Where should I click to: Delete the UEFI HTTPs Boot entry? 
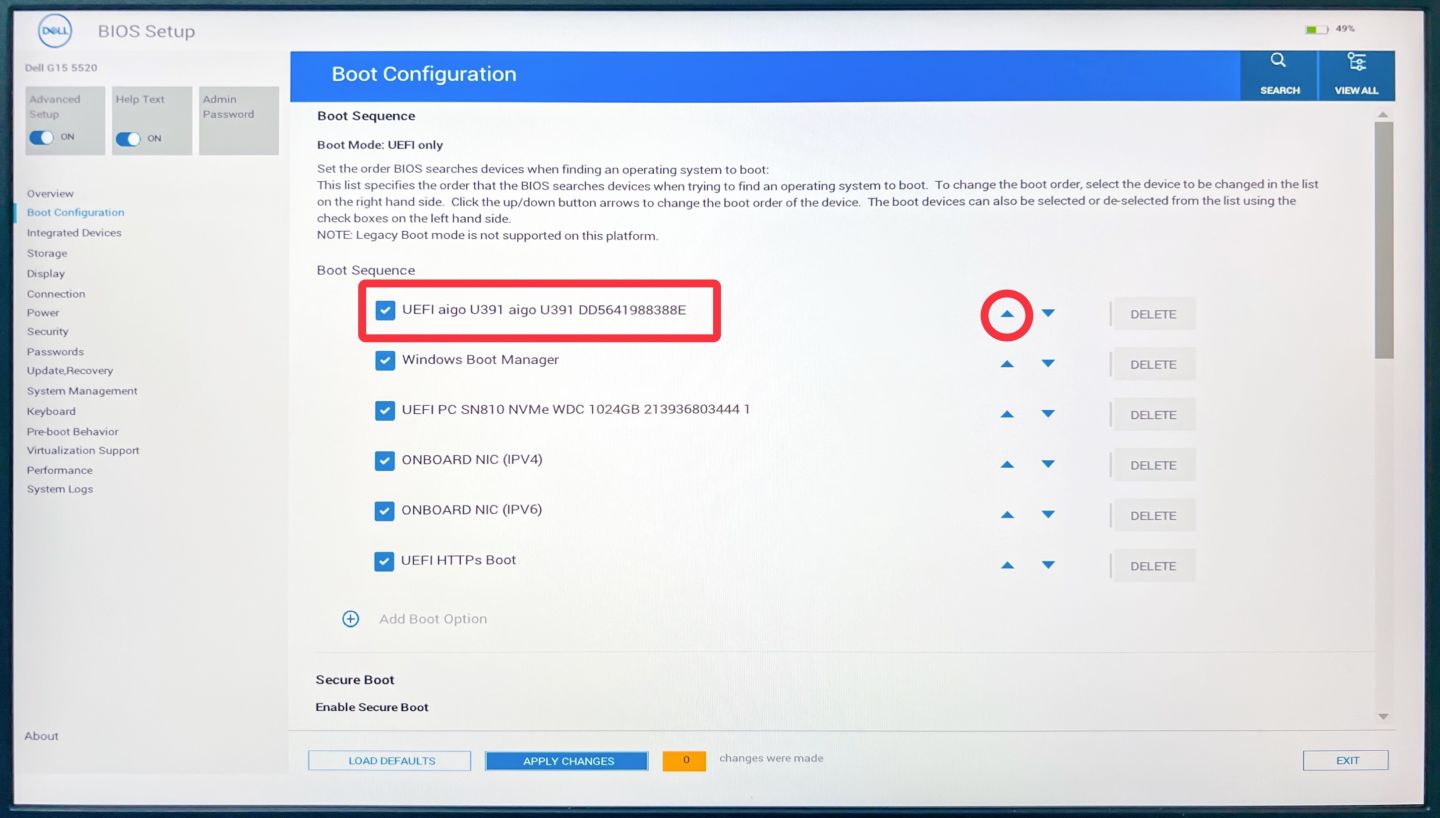click(x=1153, y=566)
